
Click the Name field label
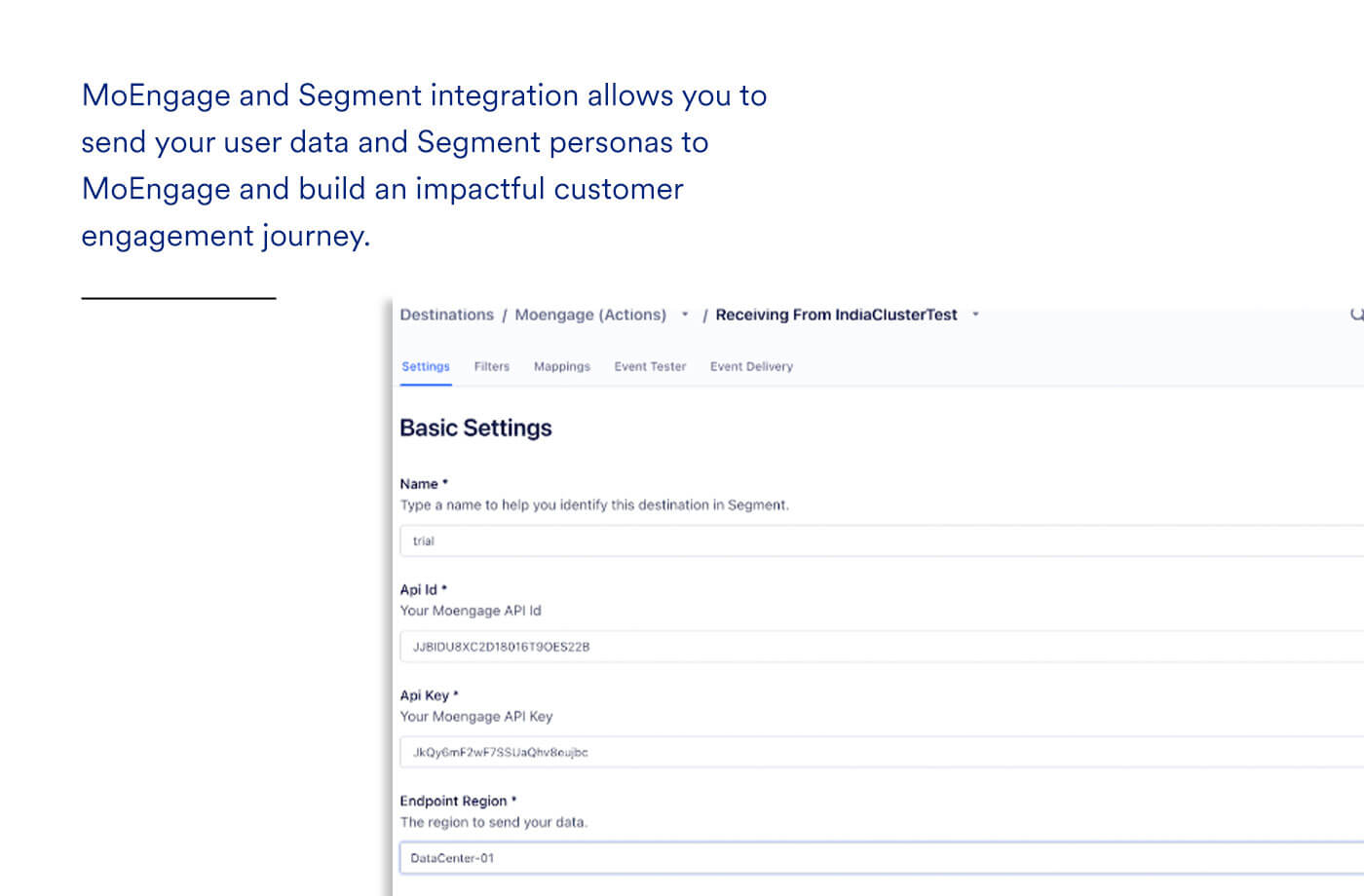(424, 484)
